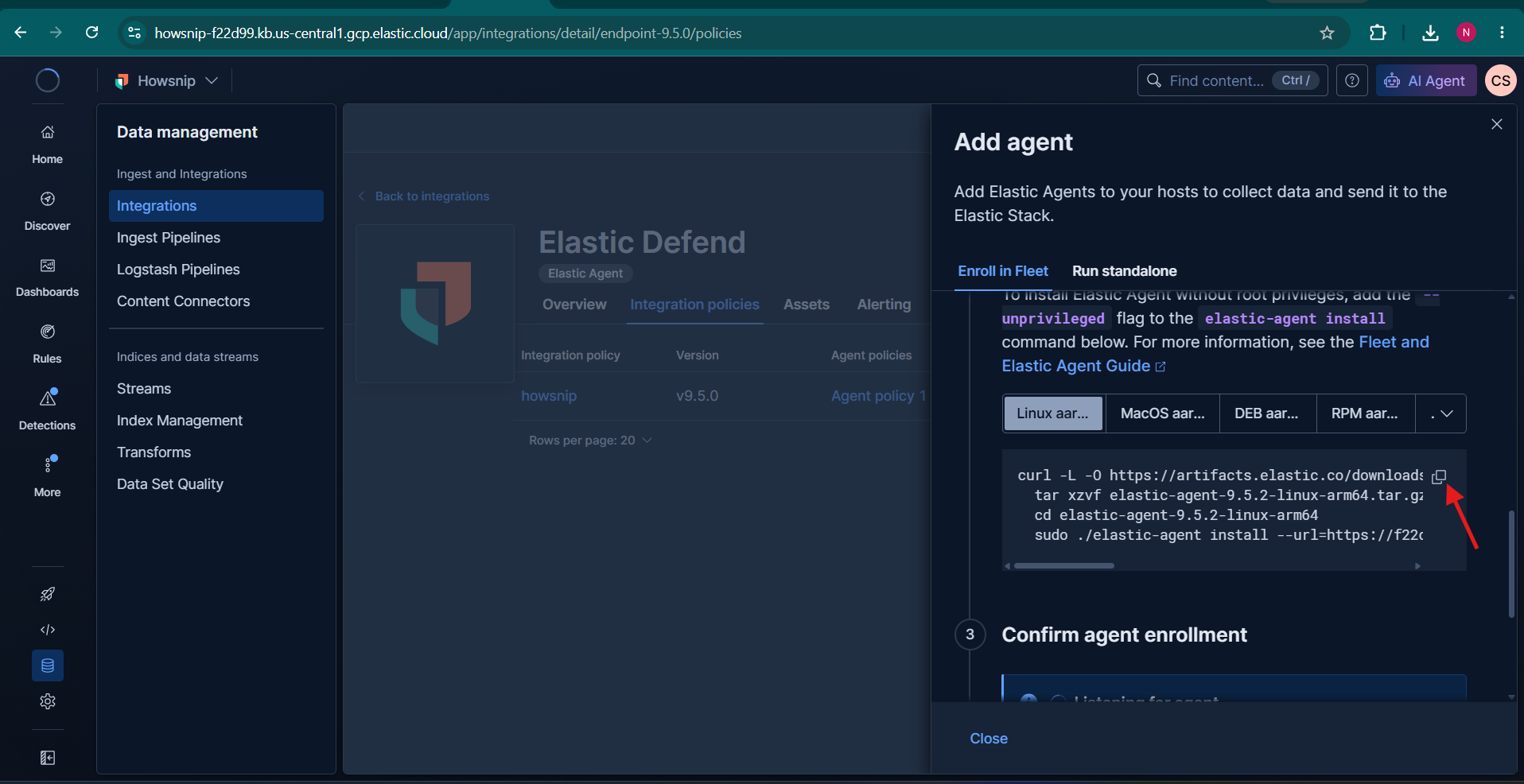The height and width of the screenshot is (784, 1524).
Task: Copy the install command to clipboard
Action: coord(1439,476)
